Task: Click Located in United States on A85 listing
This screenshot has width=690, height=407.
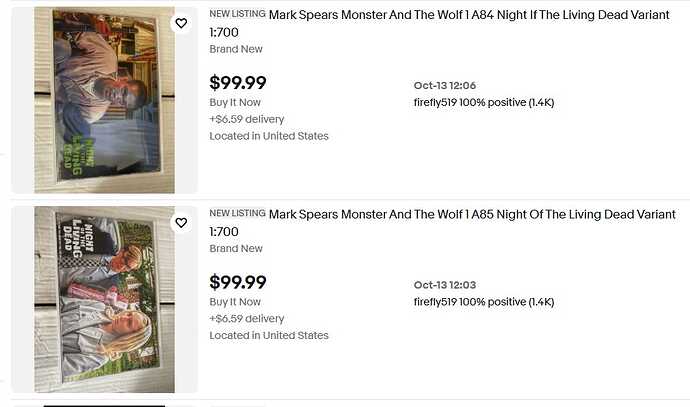Action: 269,336
